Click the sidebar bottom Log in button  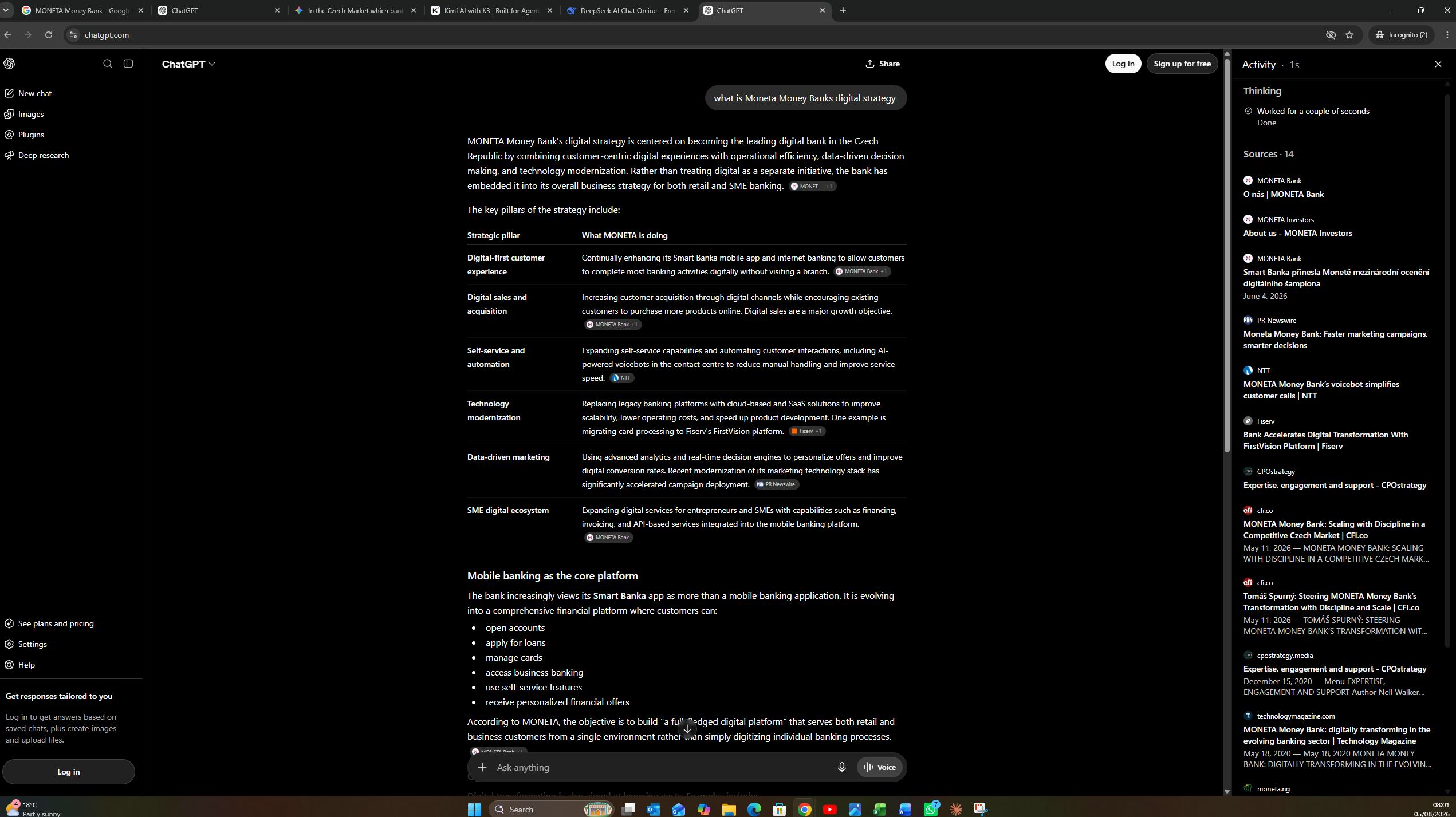click(x=69, y=772)
